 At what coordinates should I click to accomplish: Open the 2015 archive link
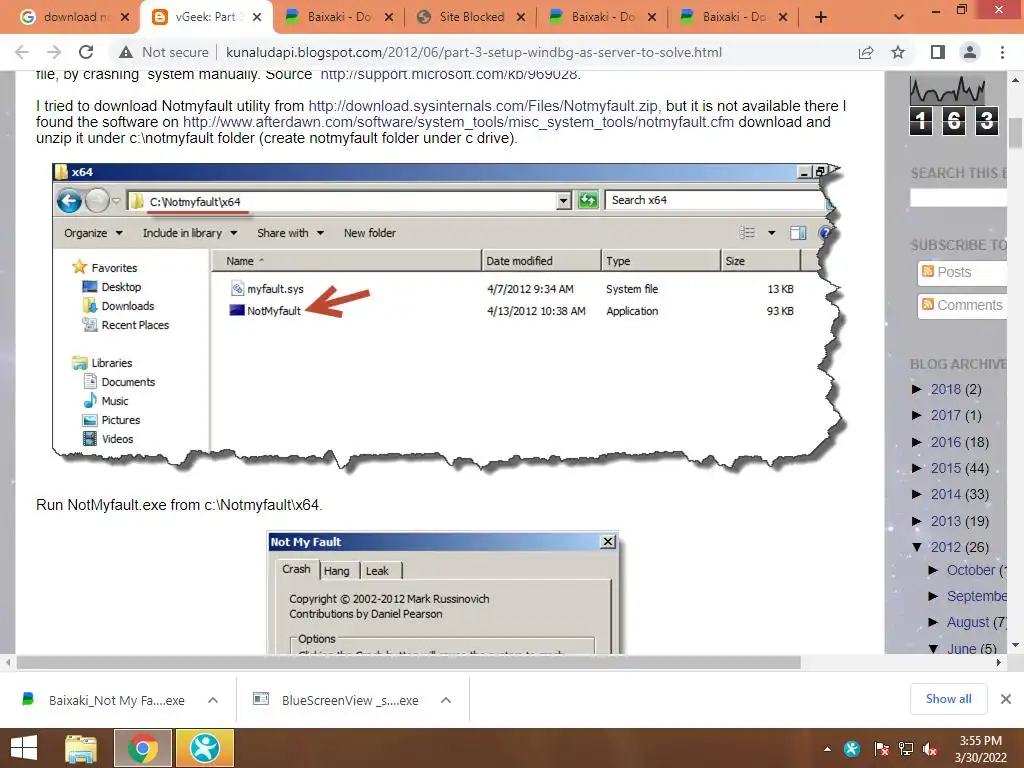[x=946, y=468]
